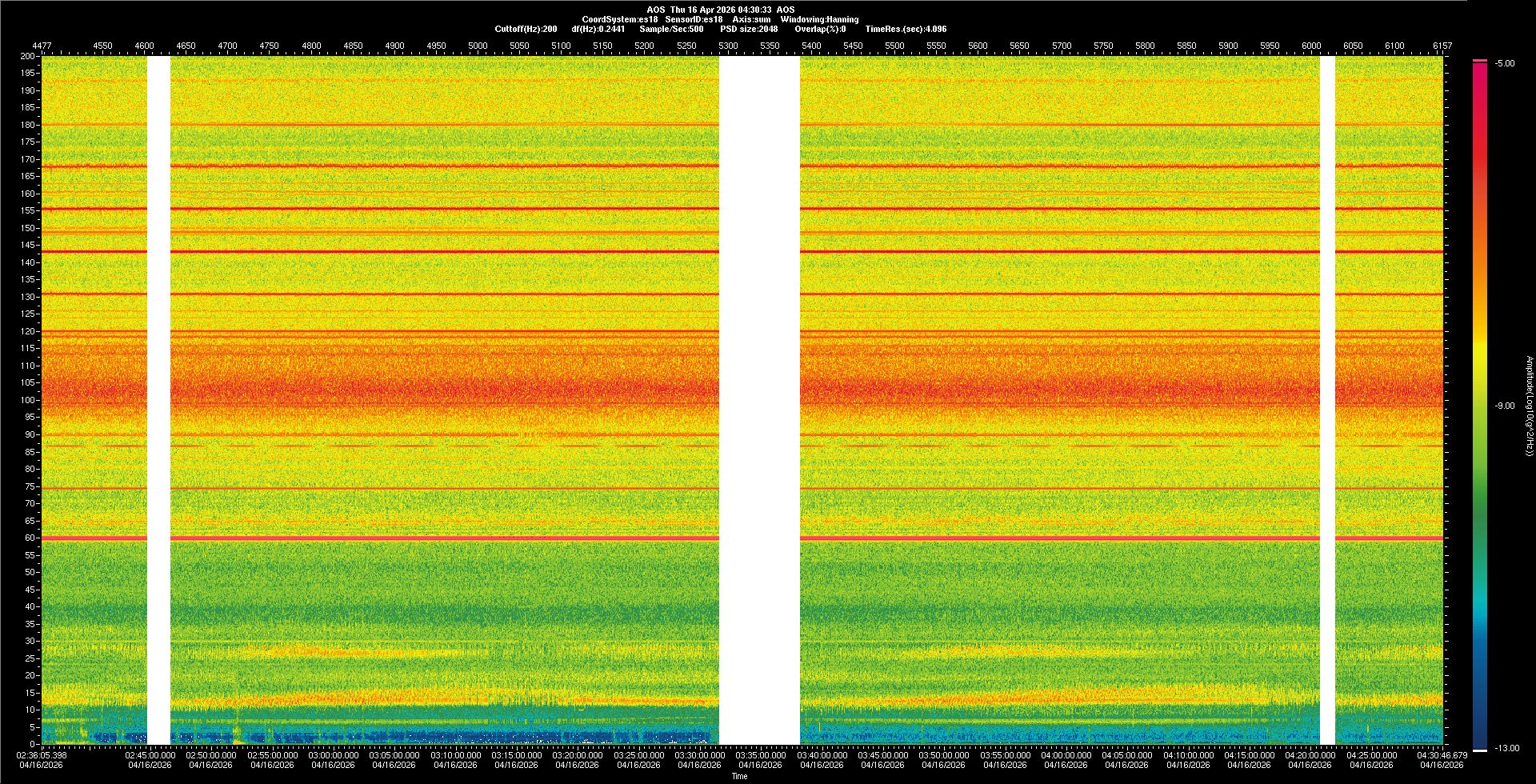The width and height of the screenshot is (1536, 784).
Task: Click the -5.00 colorbar maximum label
Action: (x=1505, y=64)
